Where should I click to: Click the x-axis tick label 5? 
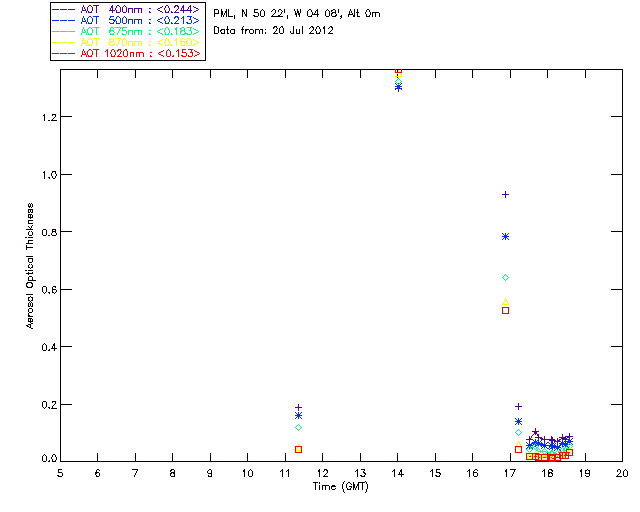pyautogui.click(x=60, y=474)
